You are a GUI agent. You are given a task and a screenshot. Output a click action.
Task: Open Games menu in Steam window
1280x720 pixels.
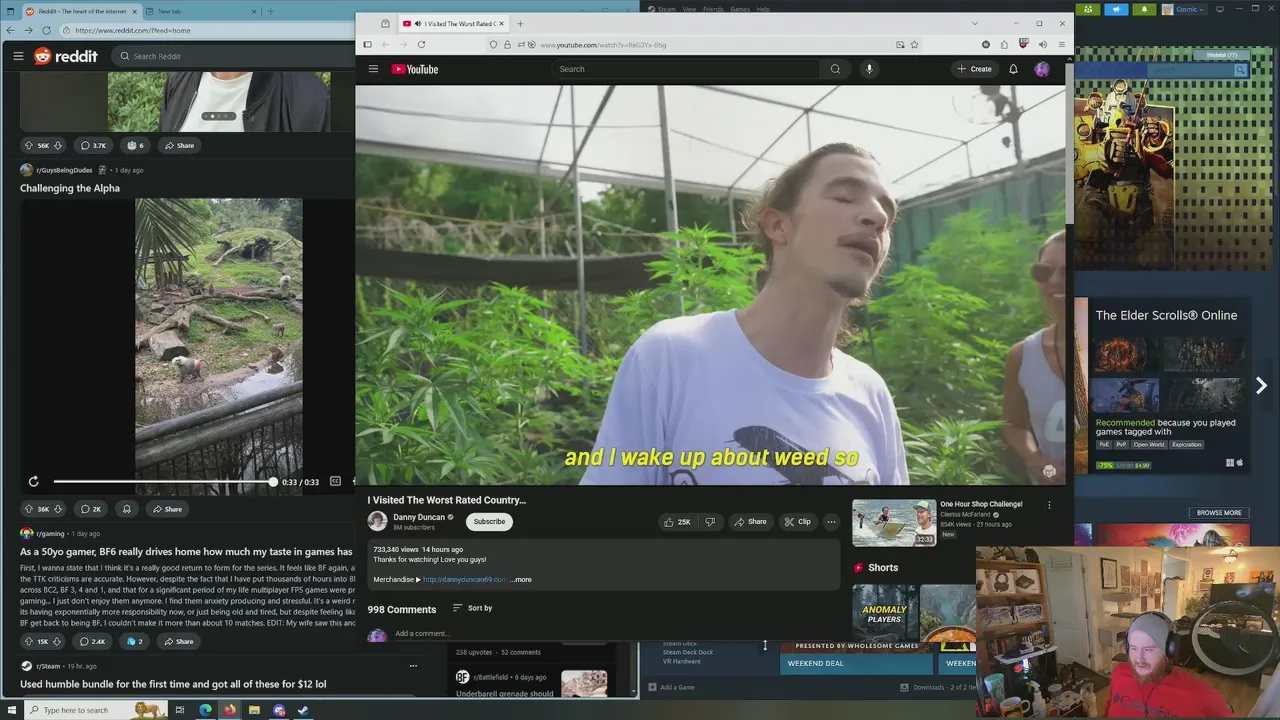coord(740,9)
